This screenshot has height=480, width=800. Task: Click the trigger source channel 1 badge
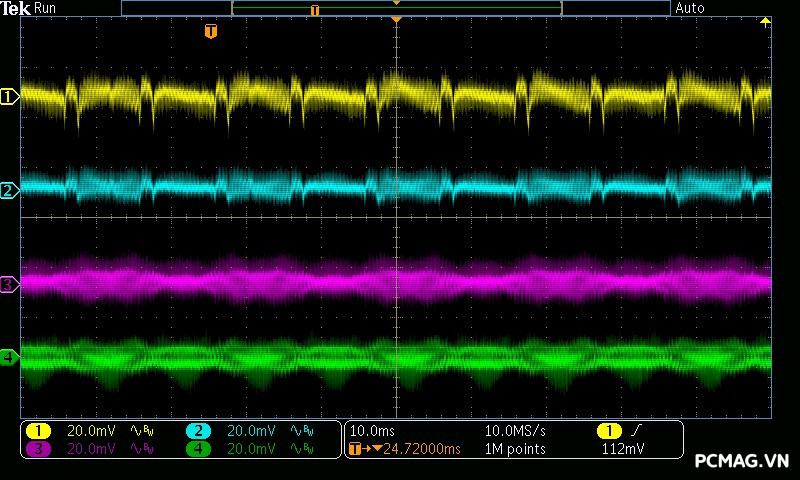(609, 431)
